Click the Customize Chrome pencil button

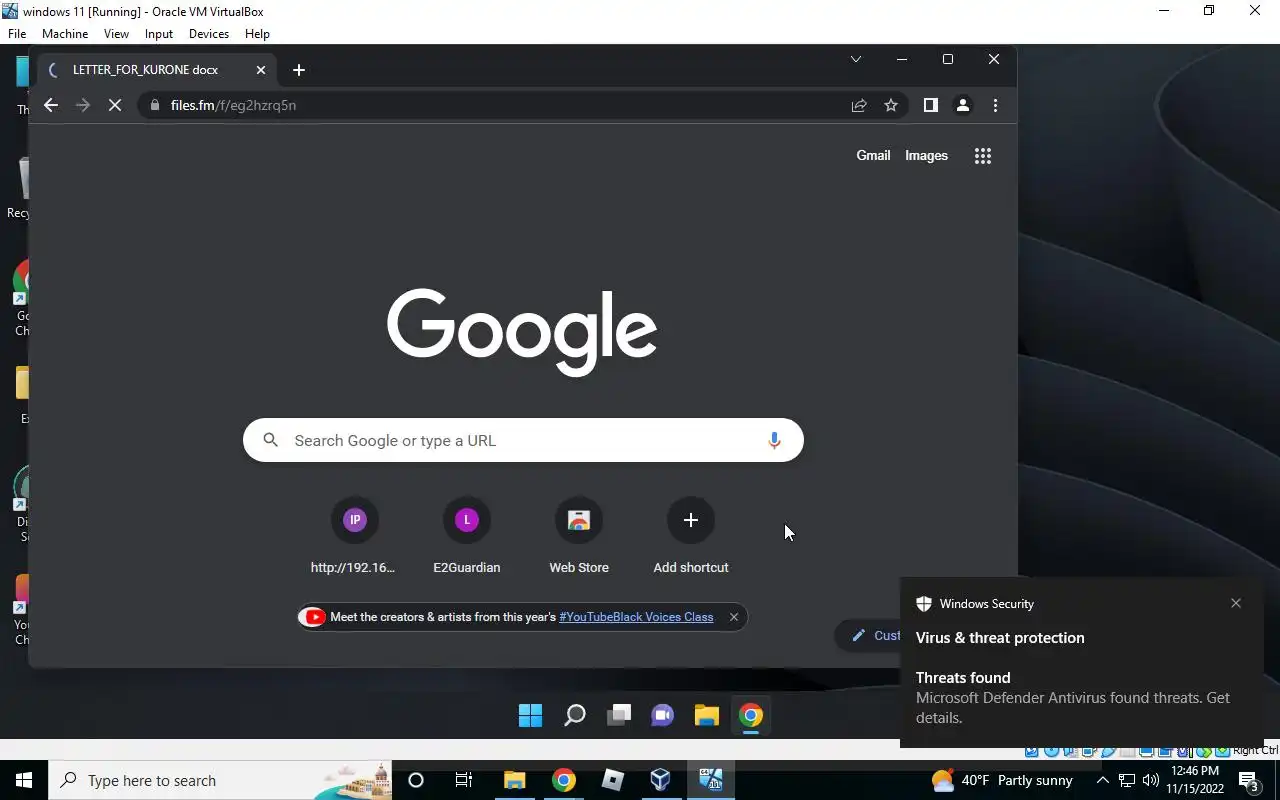pyautogui.click(x=868, y=635)
